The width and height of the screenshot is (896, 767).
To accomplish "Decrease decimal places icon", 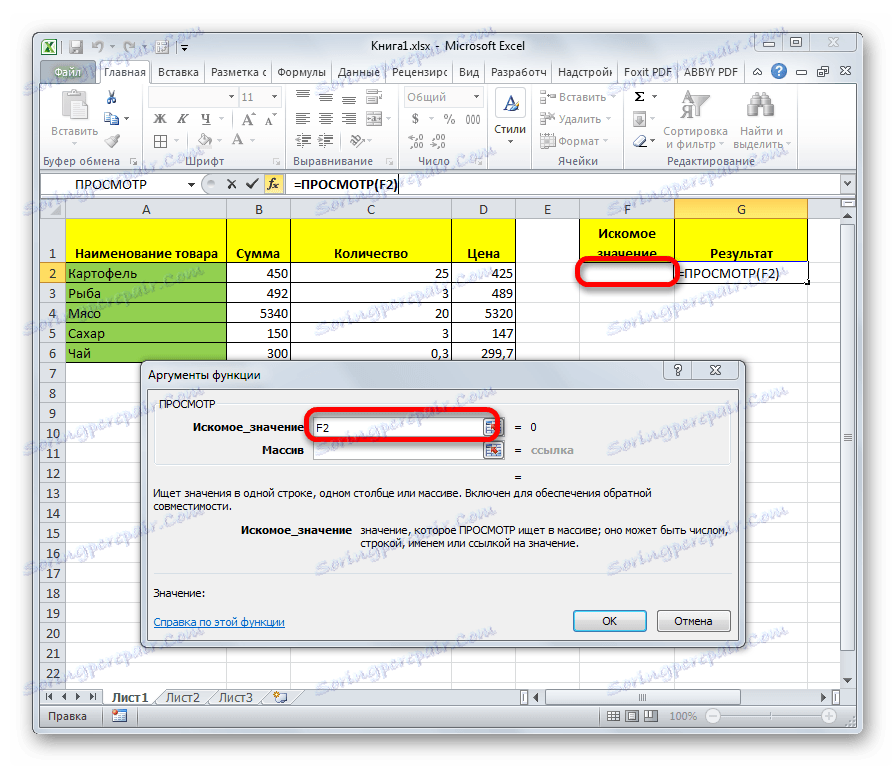I will coord(438,141).
